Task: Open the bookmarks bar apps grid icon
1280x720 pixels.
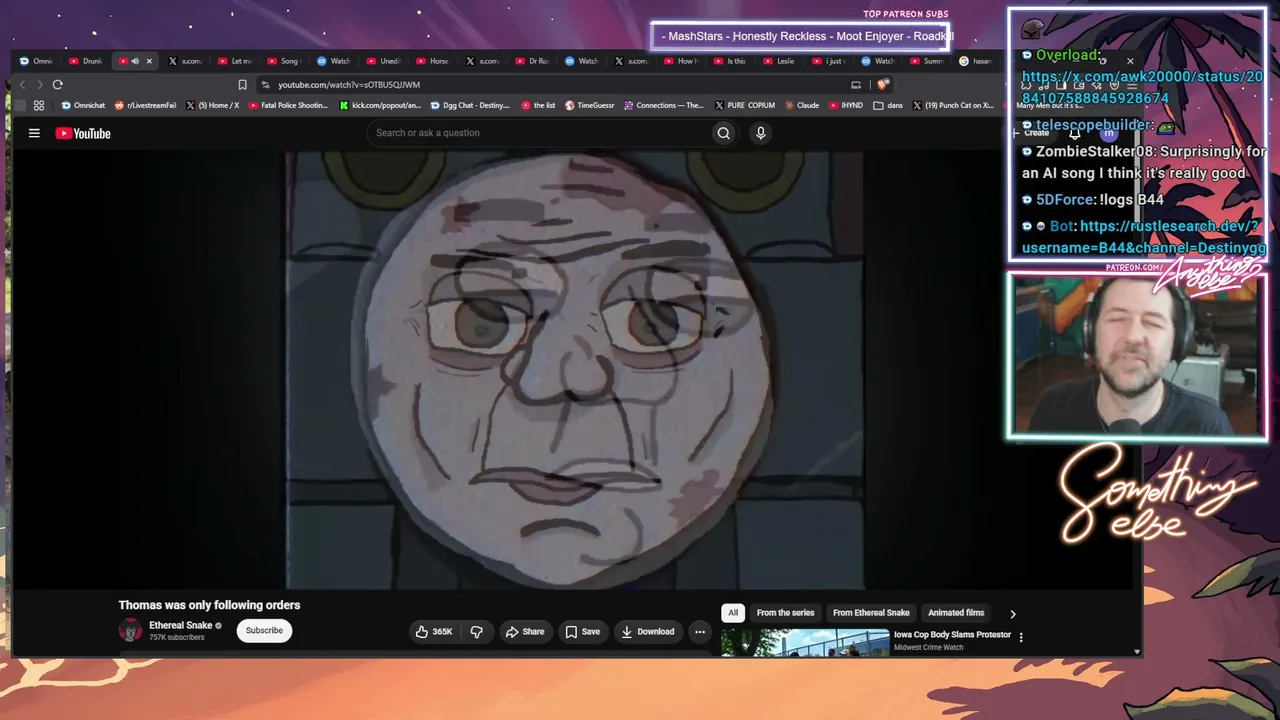Action: point(39,105)
